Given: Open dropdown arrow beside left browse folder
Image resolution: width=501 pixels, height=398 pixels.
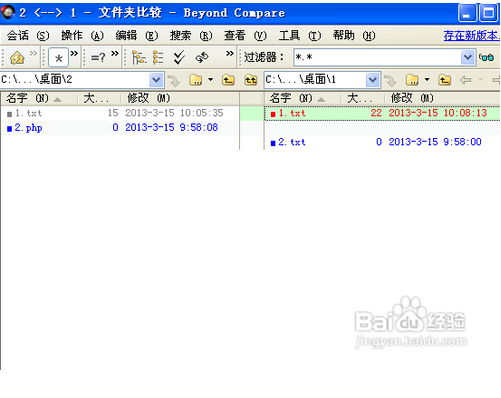Looking at the screenshot, I should click(210, 80).
